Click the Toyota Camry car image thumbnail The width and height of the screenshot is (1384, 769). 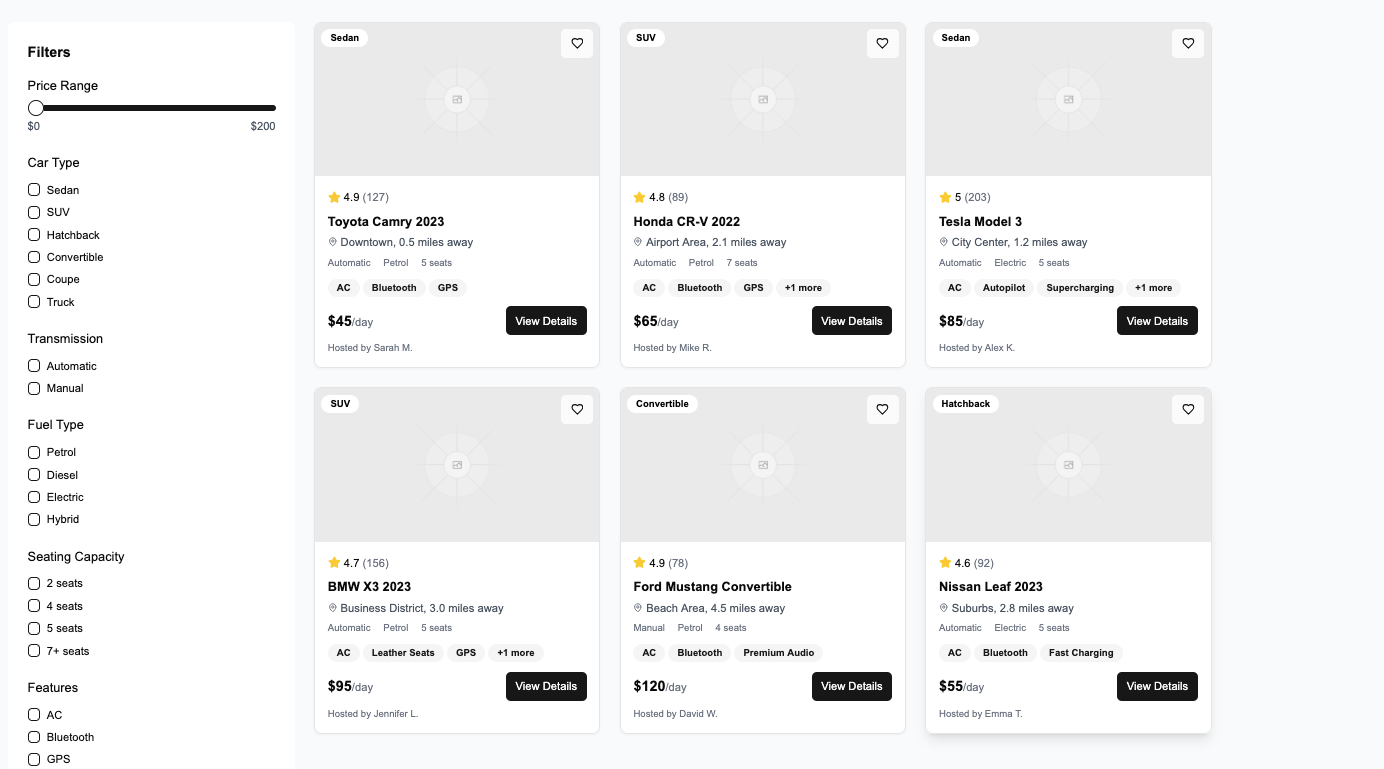457,99
